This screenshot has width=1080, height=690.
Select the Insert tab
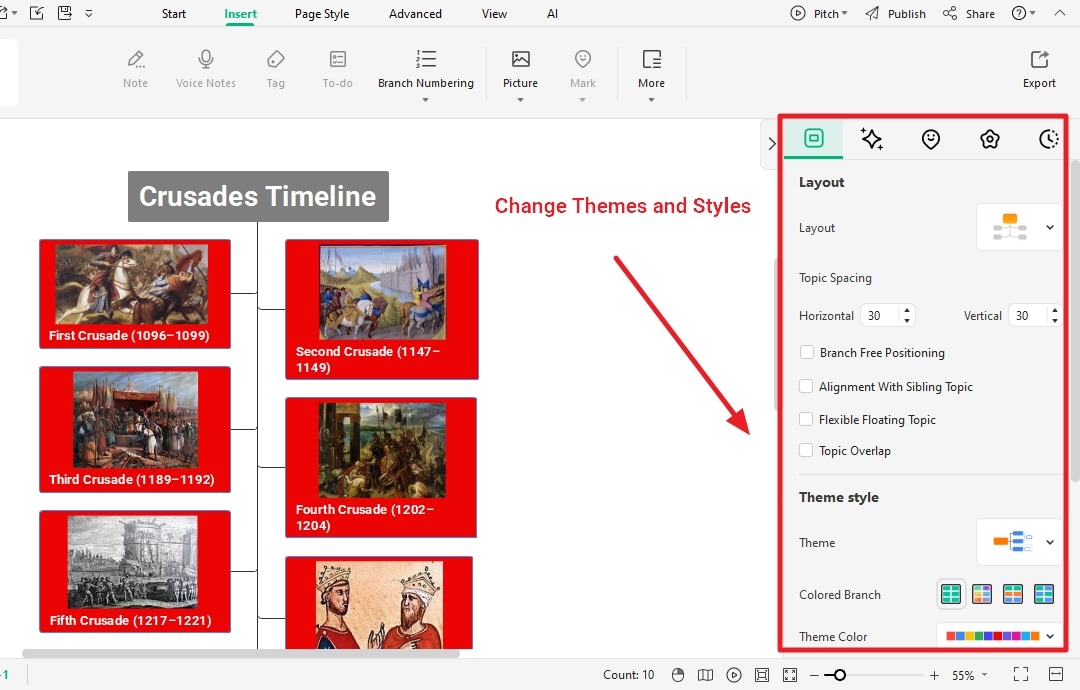(240, 14)
